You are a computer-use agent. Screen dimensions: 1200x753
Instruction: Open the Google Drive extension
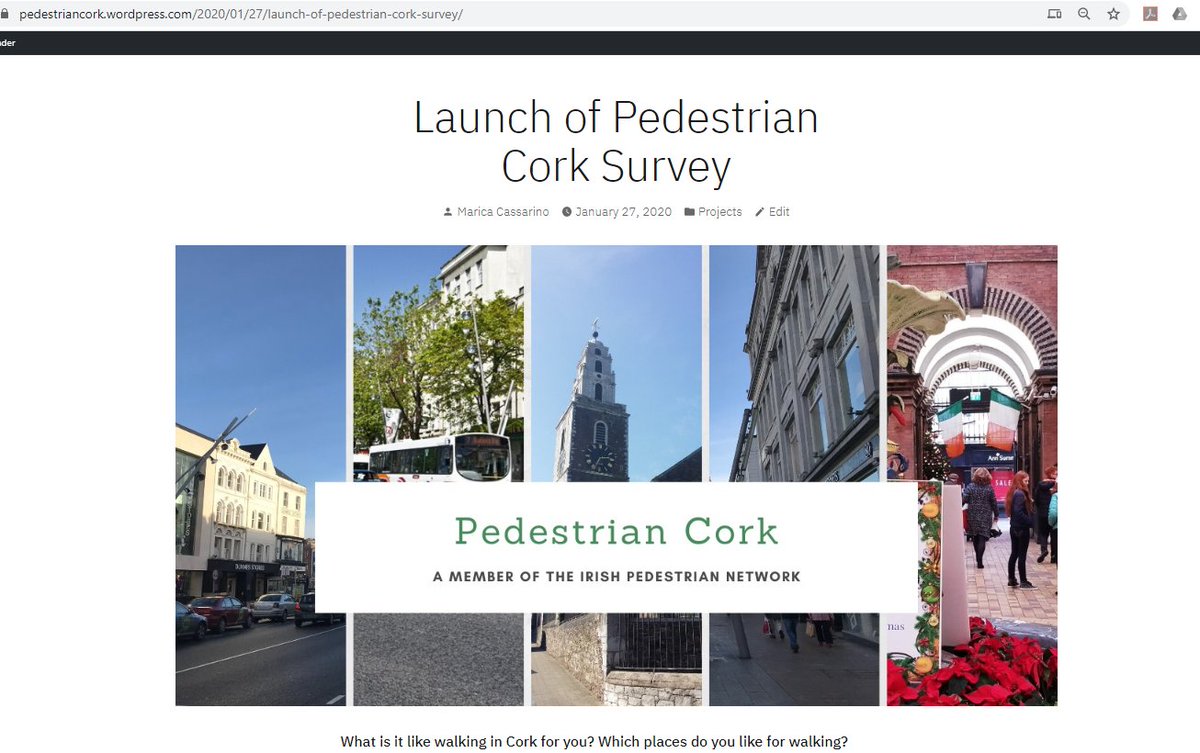[1180, 15]
